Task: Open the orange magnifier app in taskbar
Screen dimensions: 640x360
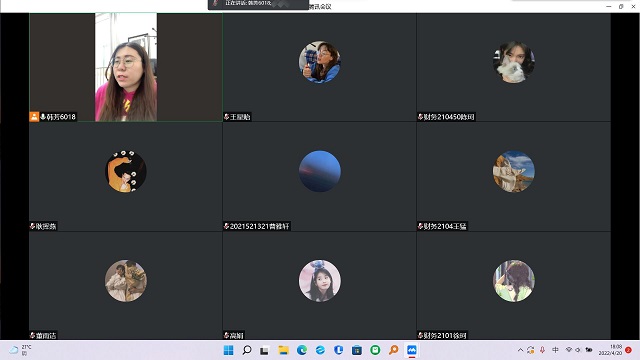Action: click(393, 350)
